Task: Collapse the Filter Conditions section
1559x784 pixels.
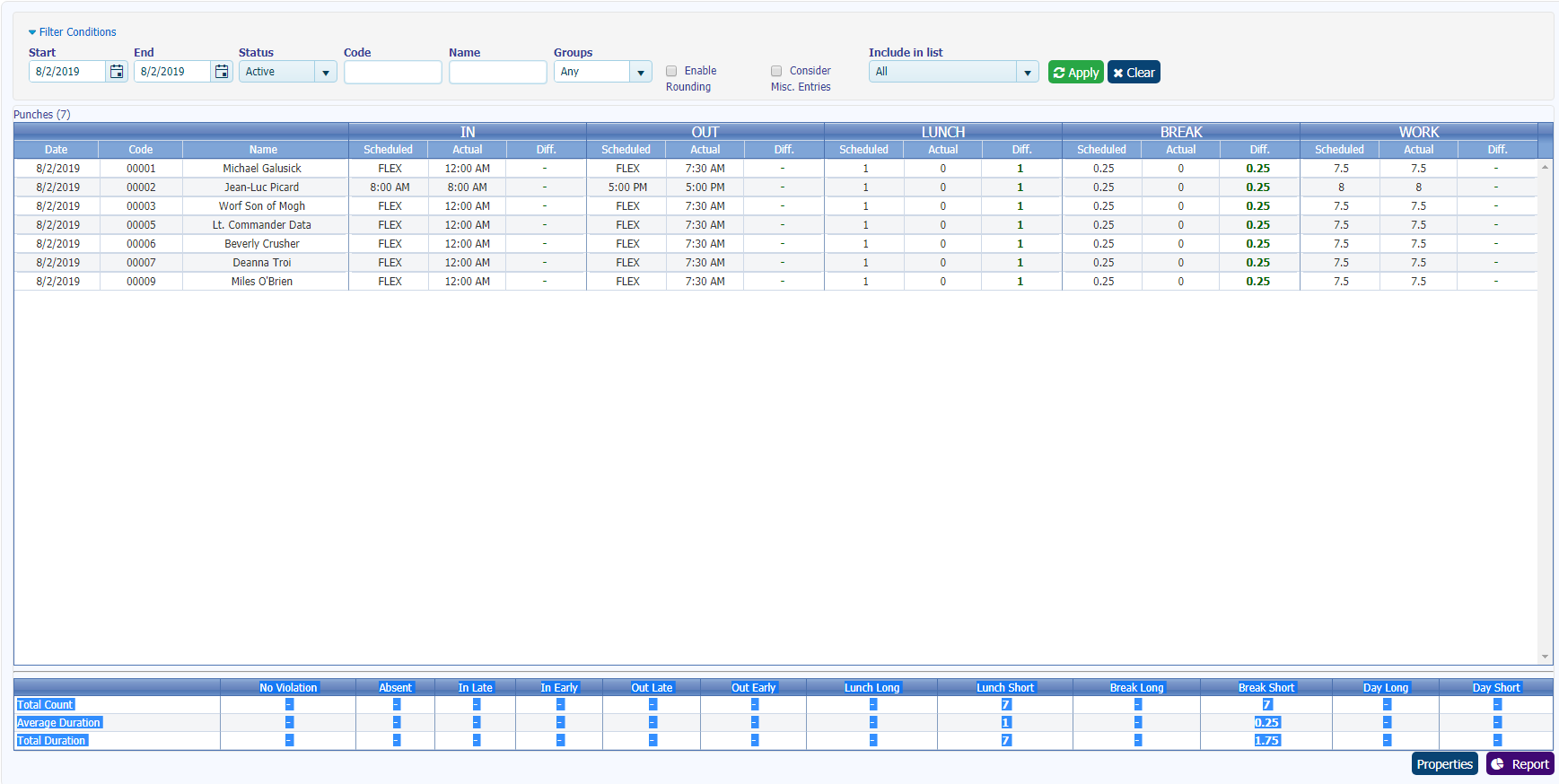Action: [x=72, y=32]
